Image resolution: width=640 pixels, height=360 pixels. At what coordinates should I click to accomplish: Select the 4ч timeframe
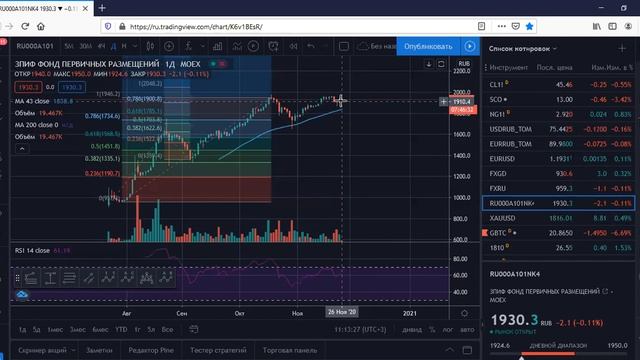point(101,46)
